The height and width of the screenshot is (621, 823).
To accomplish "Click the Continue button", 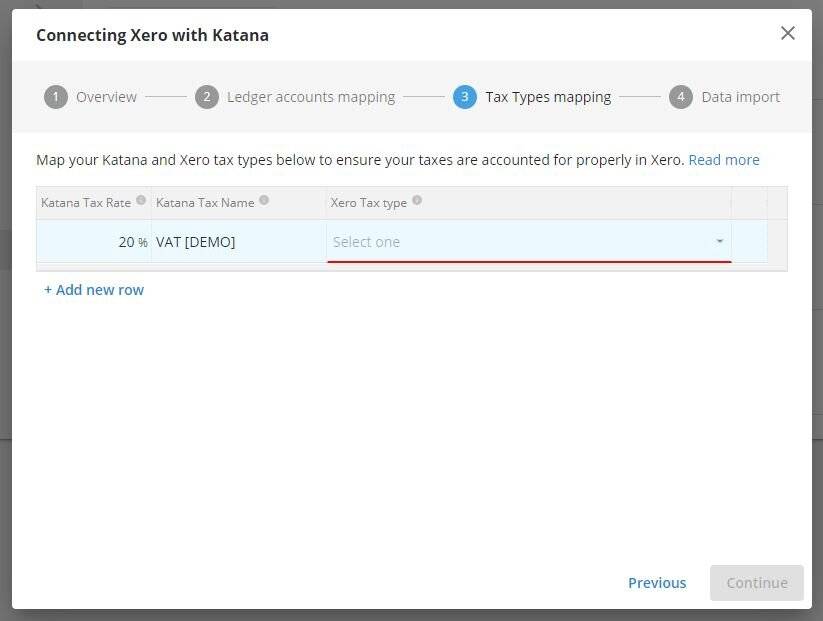I will point(757,583).
